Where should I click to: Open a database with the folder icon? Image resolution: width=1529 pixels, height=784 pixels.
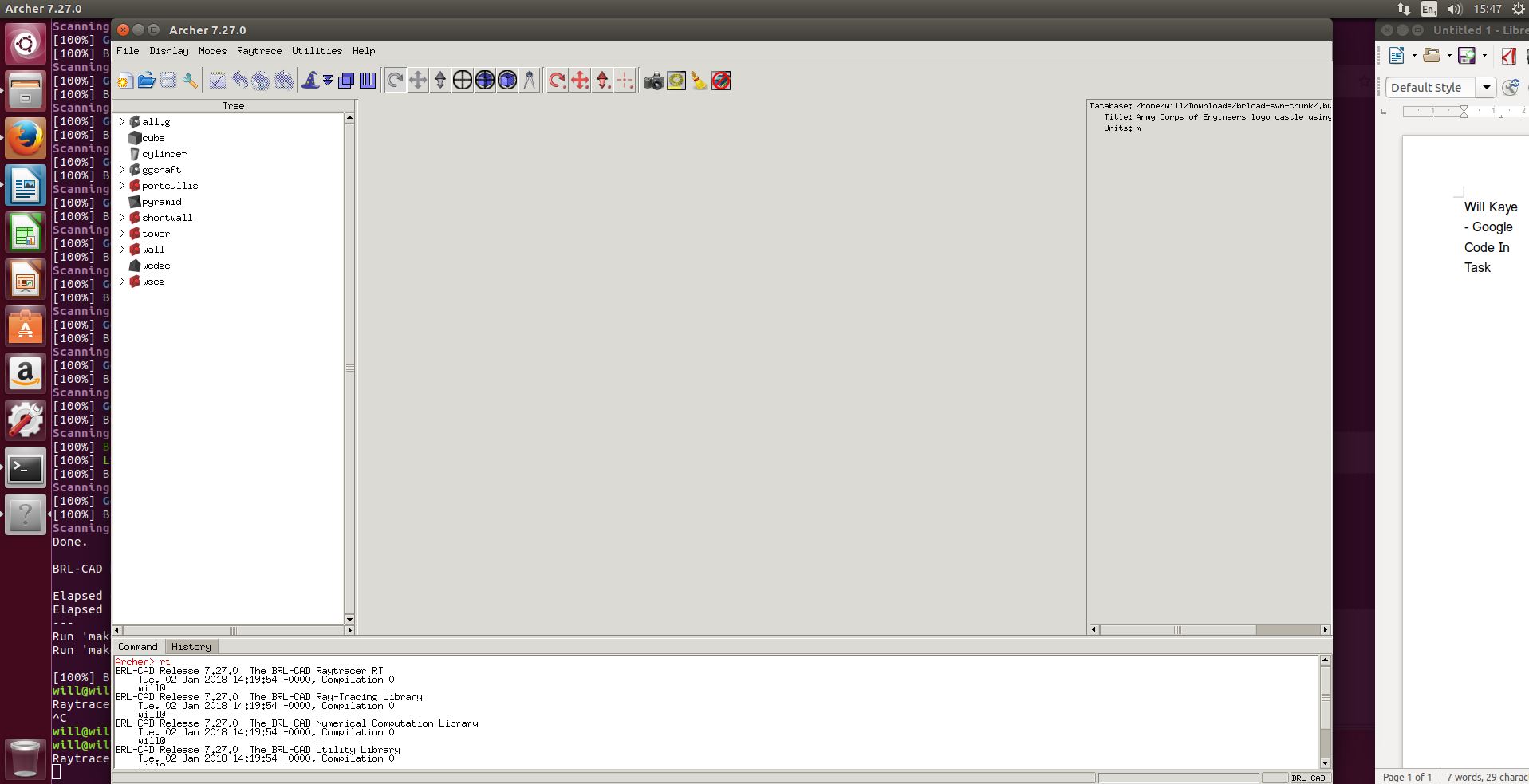click(x=146, y=81)
